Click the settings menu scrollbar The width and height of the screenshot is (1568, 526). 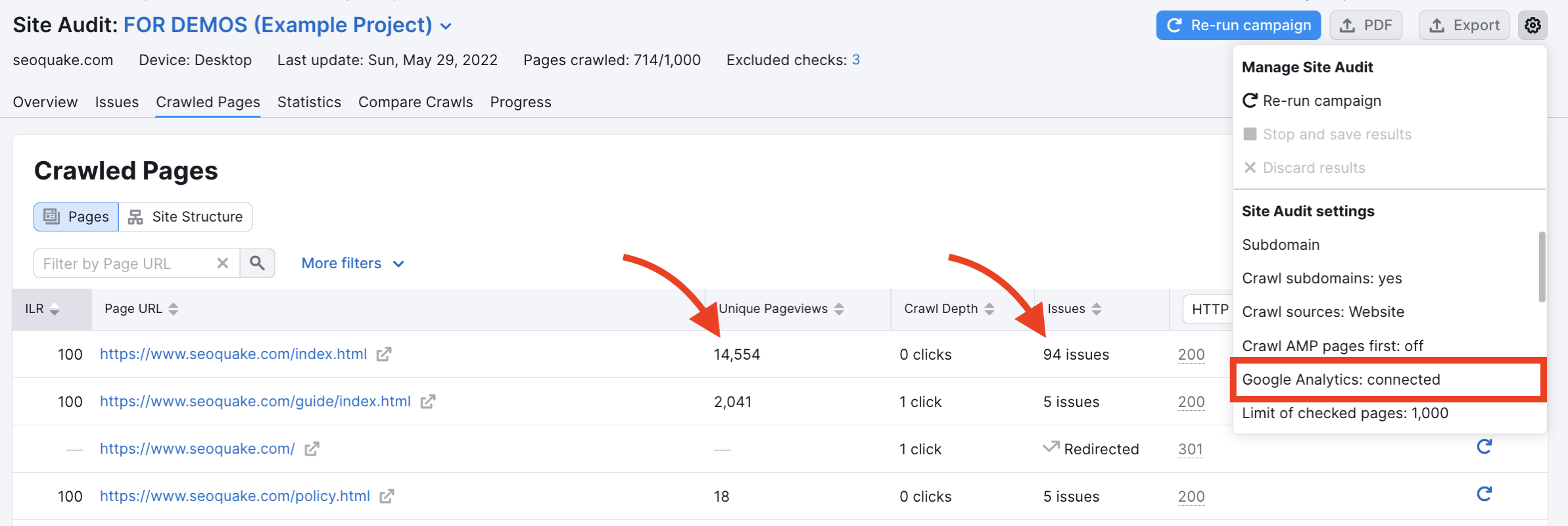coord(1542,267)
